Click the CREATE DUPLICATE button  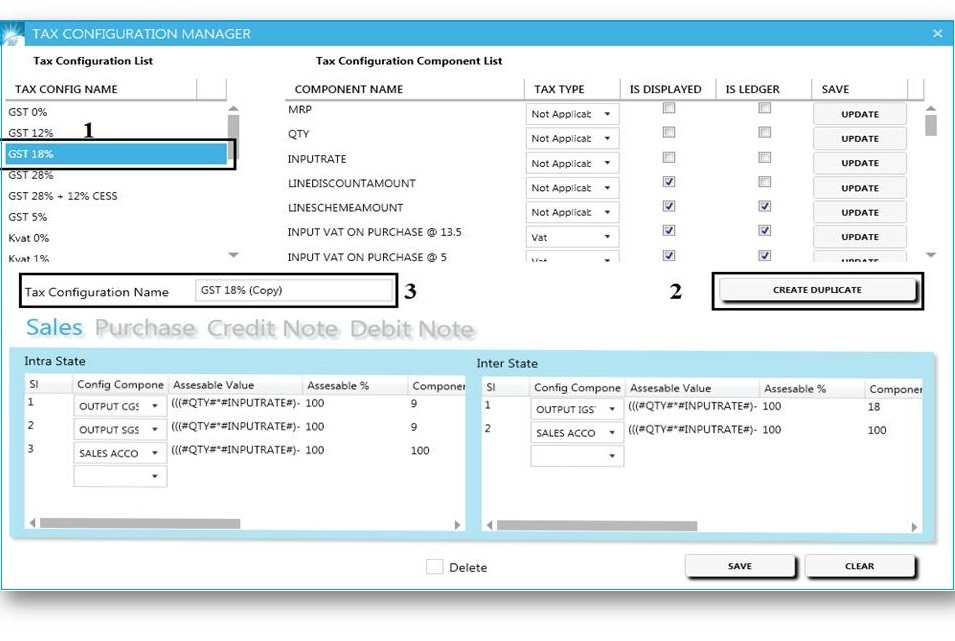point(816,290)
